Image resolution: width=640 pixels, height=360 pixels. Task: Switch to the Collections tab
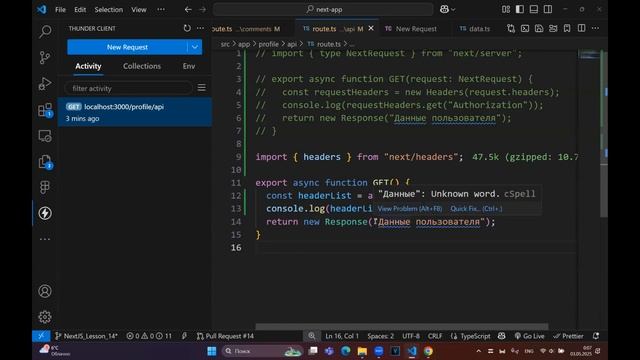point(142,66)
